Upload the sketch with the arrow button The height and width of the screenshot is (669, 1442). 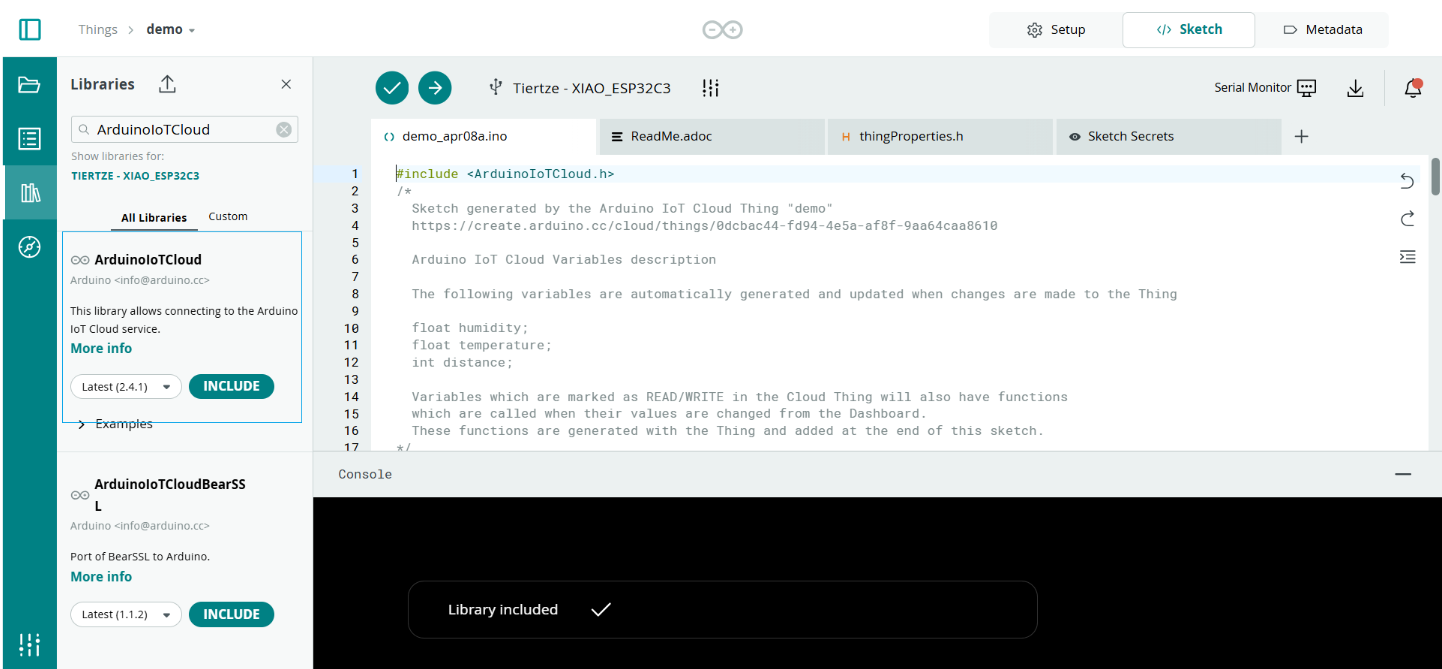[434, 88]
